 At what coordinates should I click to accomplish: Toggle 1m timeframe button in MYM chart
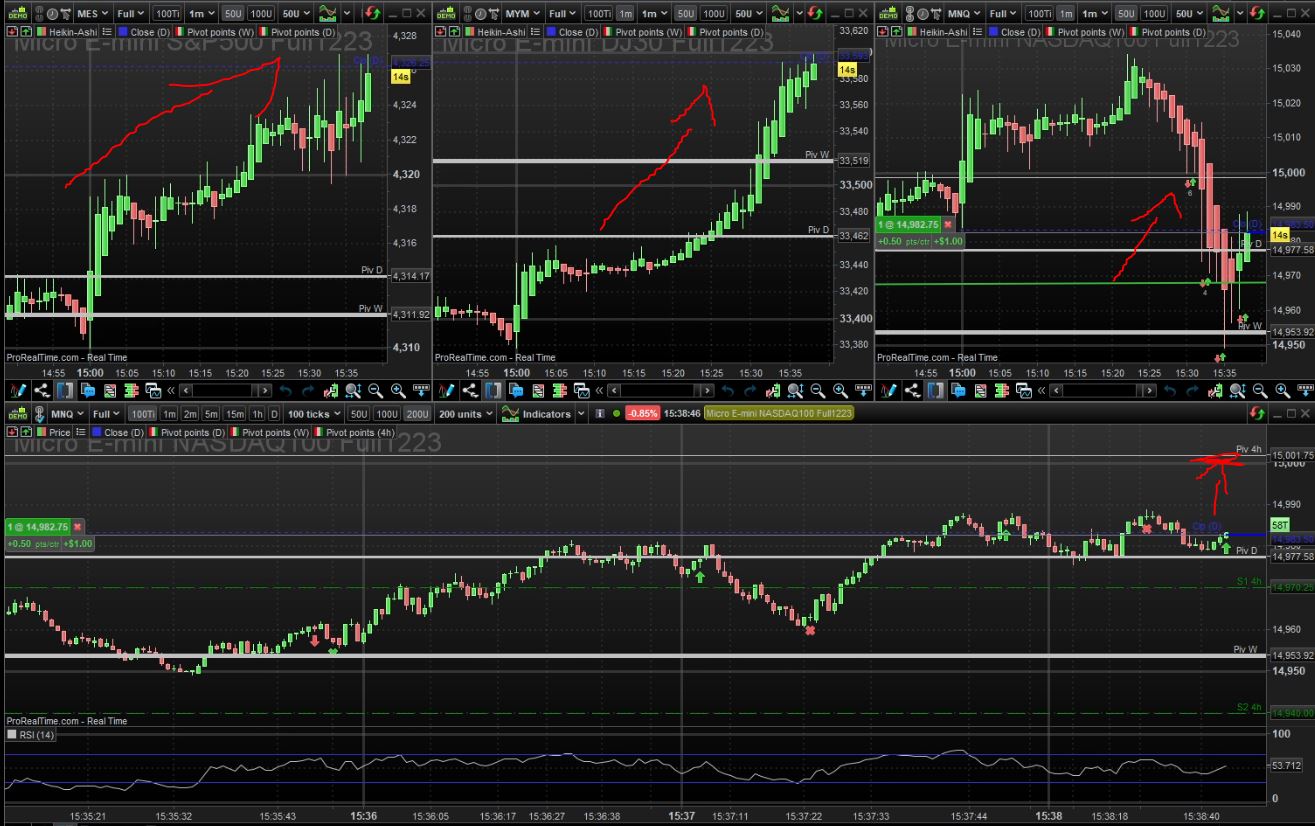(626, 13)
